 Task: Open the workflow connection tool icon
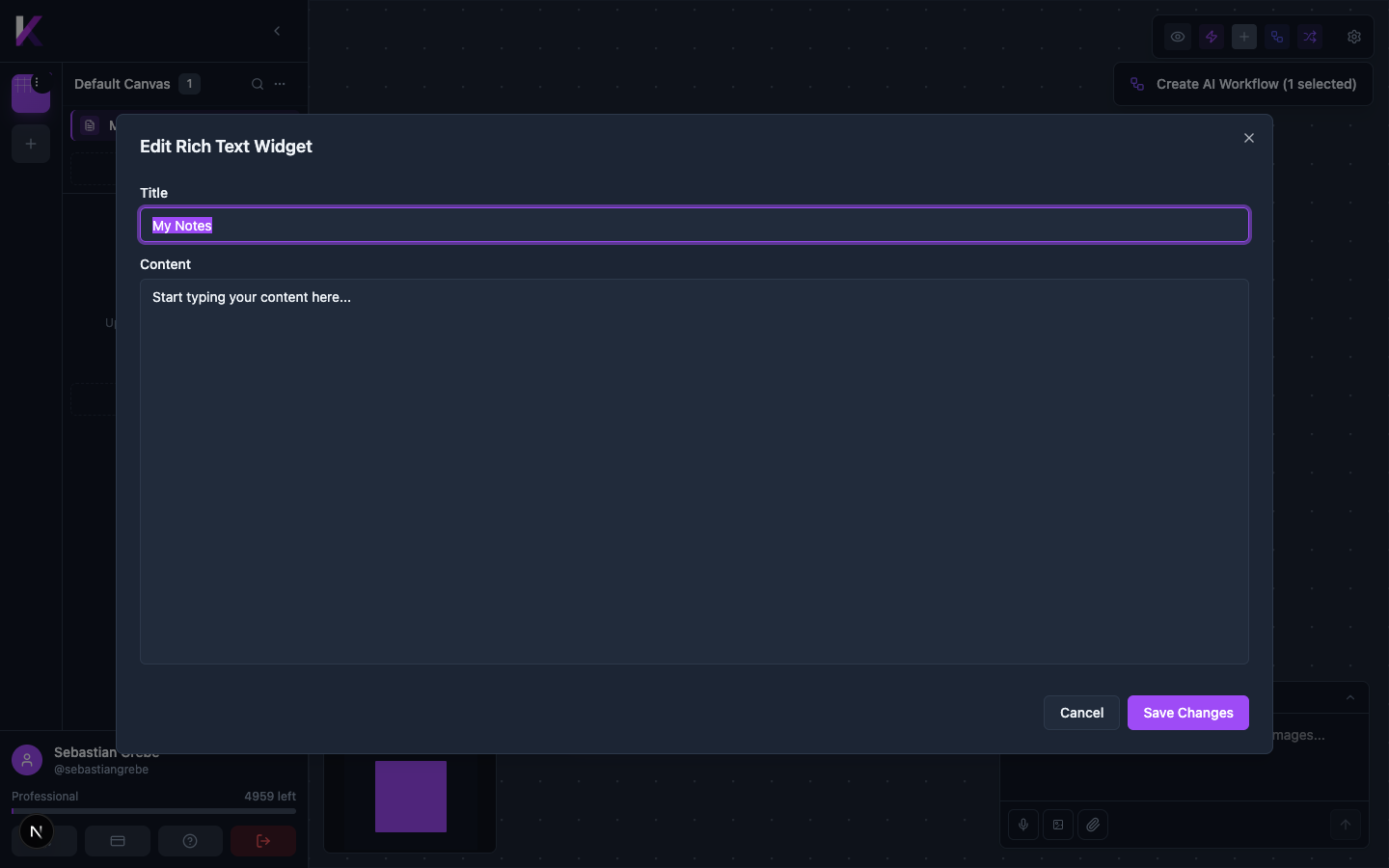click(x=1277, y=36)
